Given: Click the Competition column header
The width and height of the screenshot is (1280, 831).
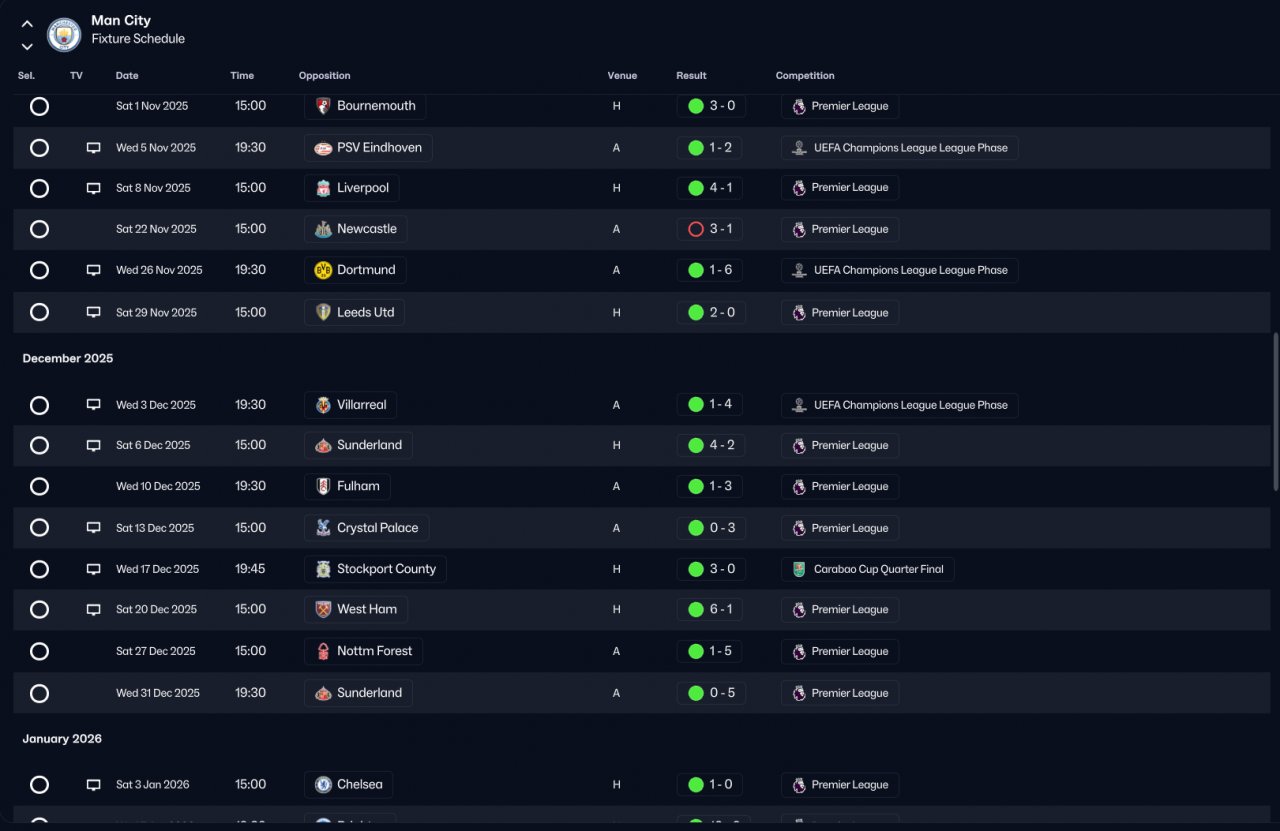Looking at the screenshot, I should [x=805, y=76].
